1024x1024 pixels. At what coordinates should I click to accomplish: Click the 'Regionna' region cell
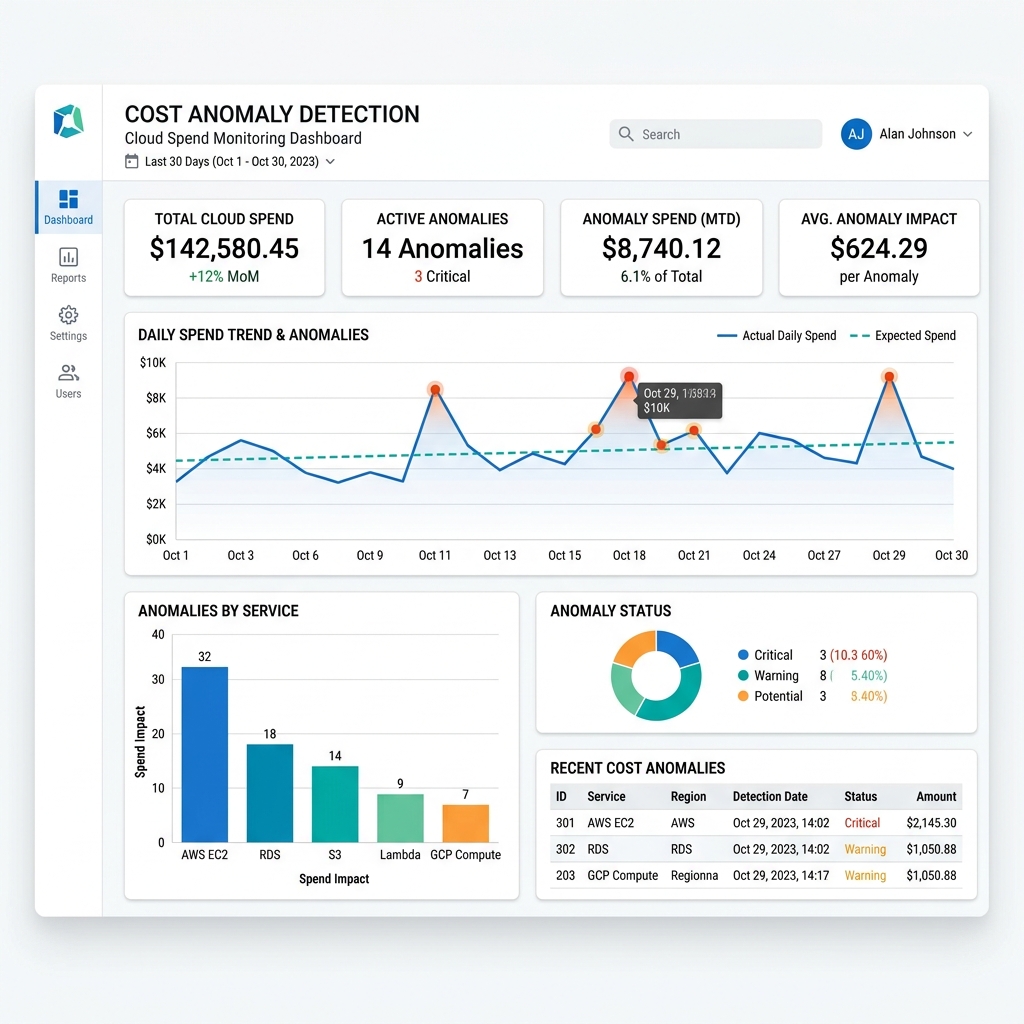(694, 875)
